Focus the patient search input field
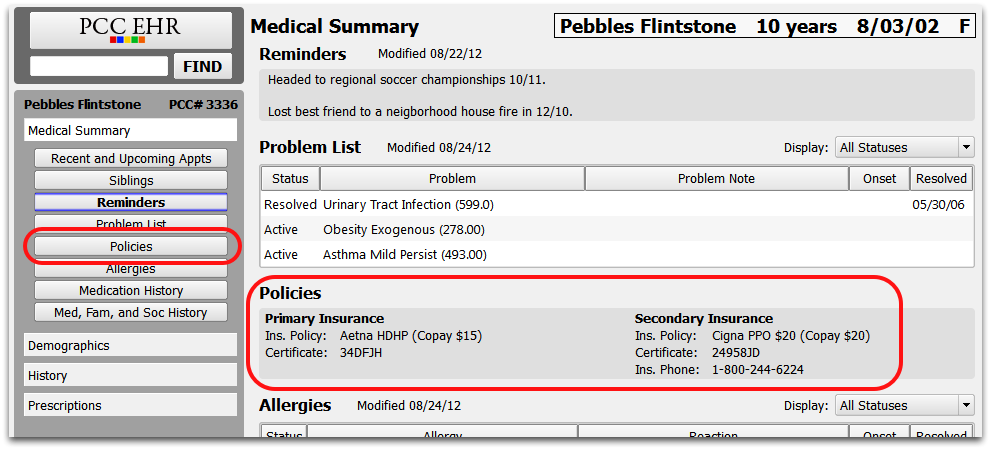This screenshot has width=991, height=450. 99,66
